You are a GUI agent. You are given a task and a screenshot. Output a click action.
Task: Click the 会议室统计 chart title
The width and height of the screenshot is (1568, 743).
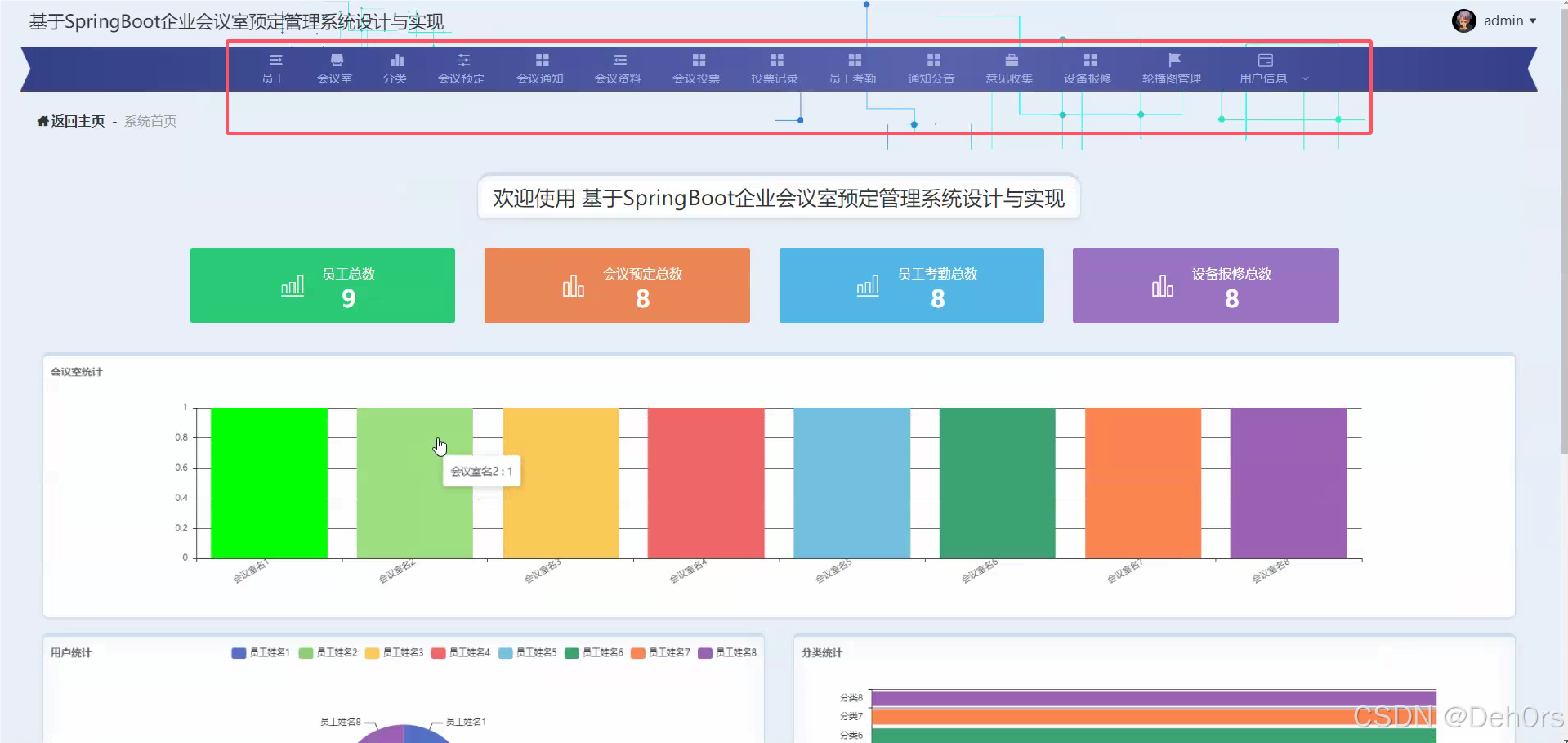pos(77,372)
